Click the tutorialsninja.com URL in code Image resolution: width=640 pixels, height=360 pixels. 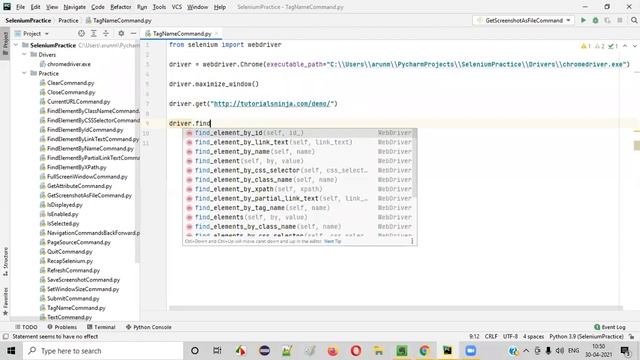[x=272, y=104]
